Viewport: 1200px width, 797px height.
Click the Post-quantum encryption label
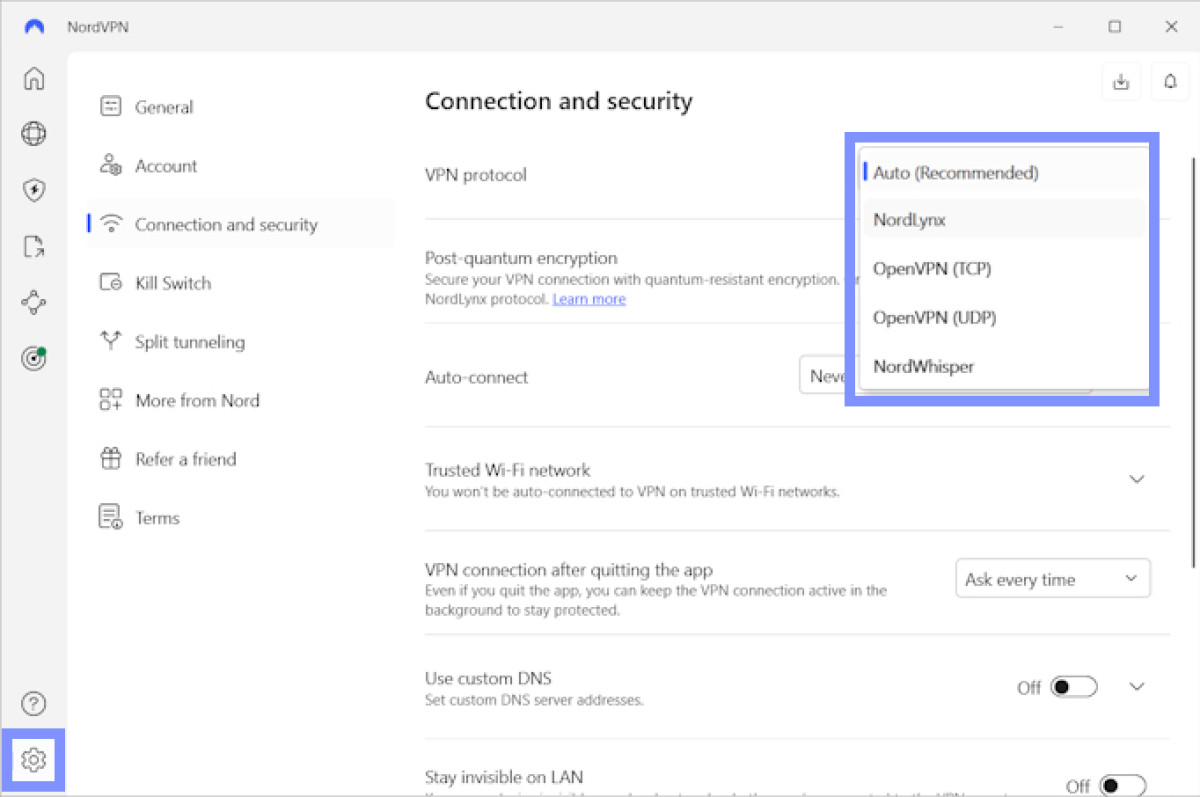pyautogui.click(x=521, y=258)
